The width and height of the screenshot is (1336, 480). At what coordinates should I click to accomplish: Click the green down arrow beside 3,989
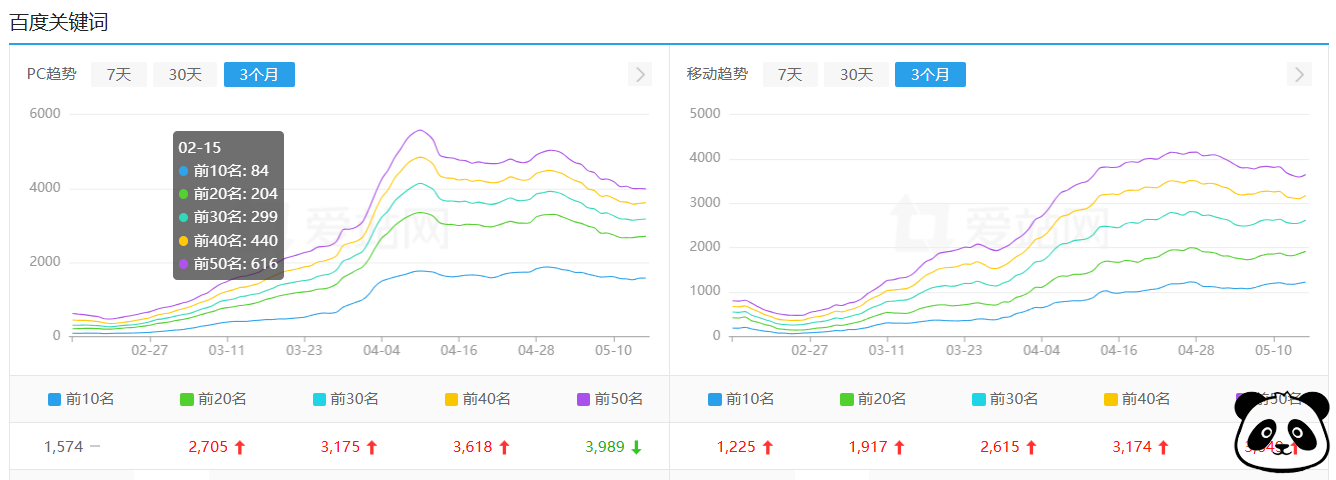tap(636, 447)
